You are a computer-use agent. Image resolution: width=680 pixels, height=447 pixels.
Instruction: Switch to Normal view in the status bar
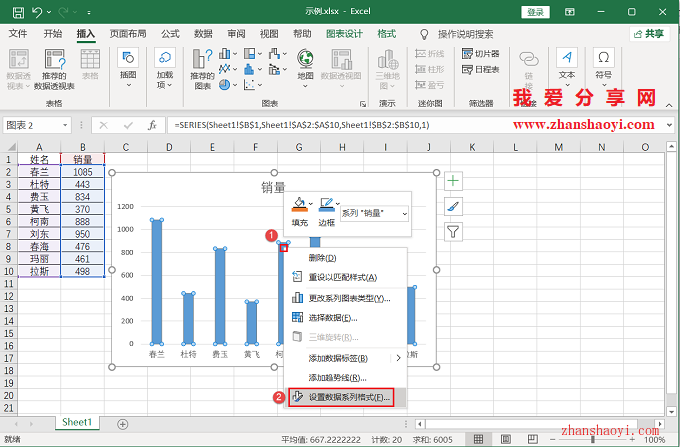478,439
